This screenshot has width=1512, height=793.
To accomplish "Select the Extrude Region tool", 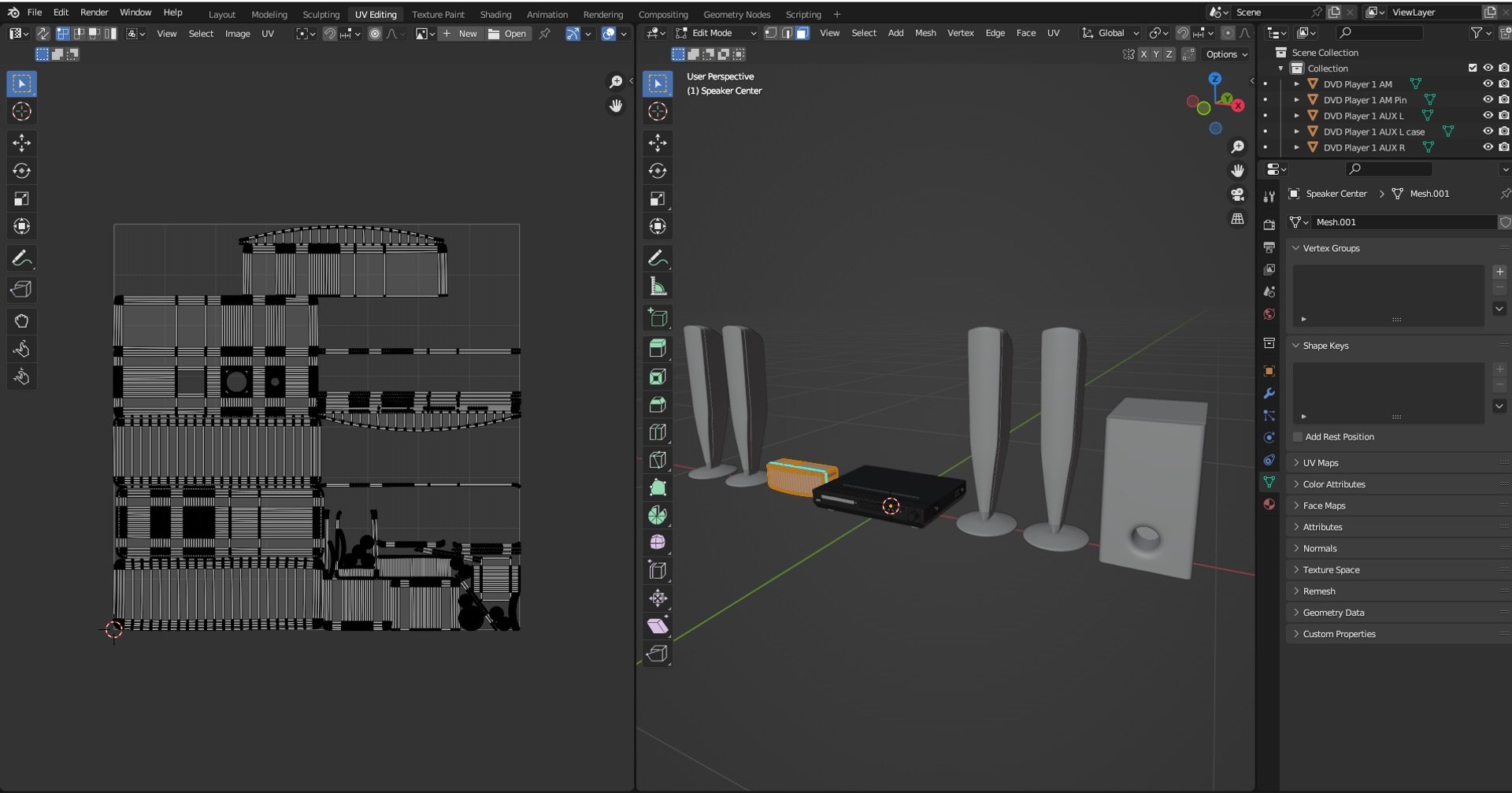I will pyautogui.click(x=658, y=348).
